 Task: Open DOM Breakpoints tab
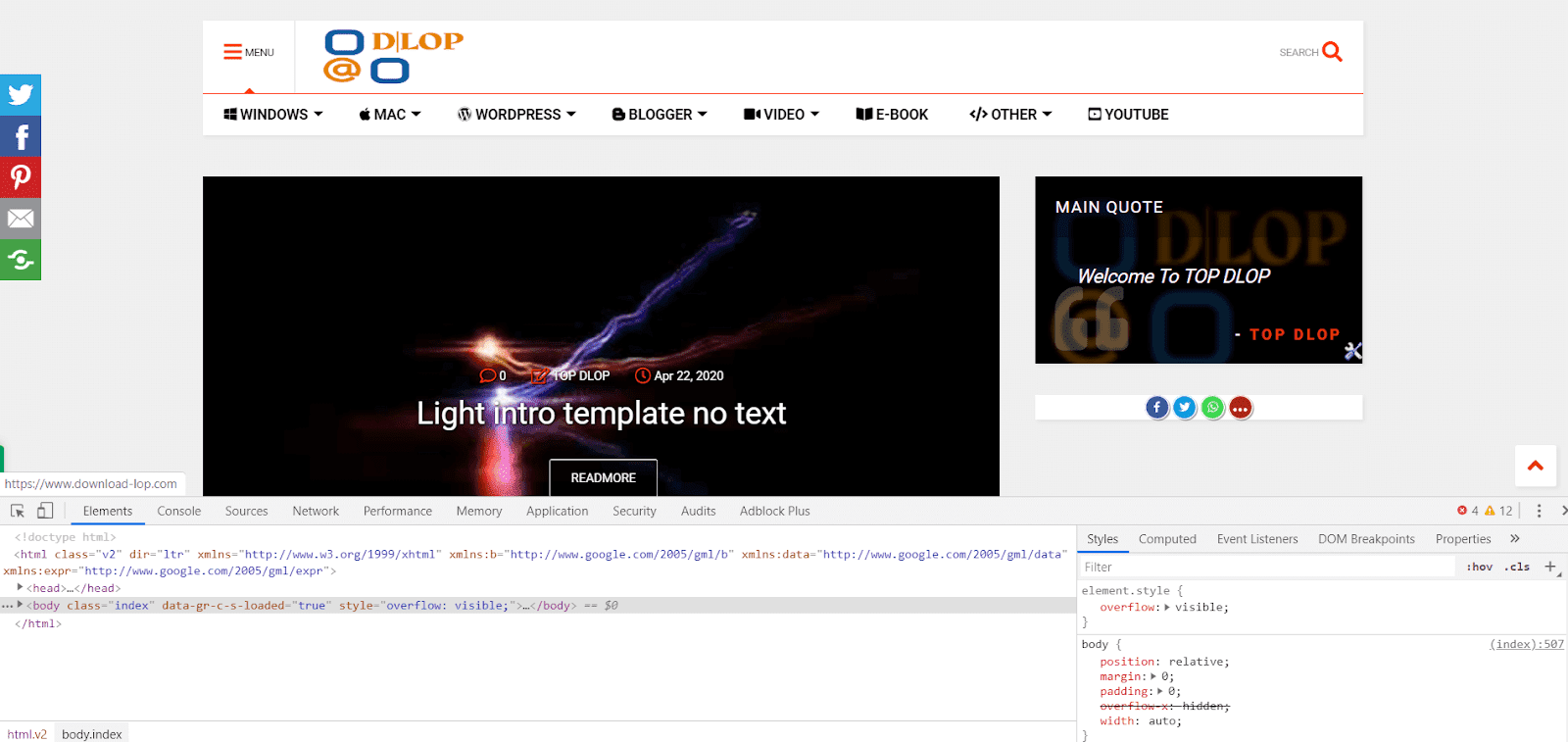[x=1366, y=539]
